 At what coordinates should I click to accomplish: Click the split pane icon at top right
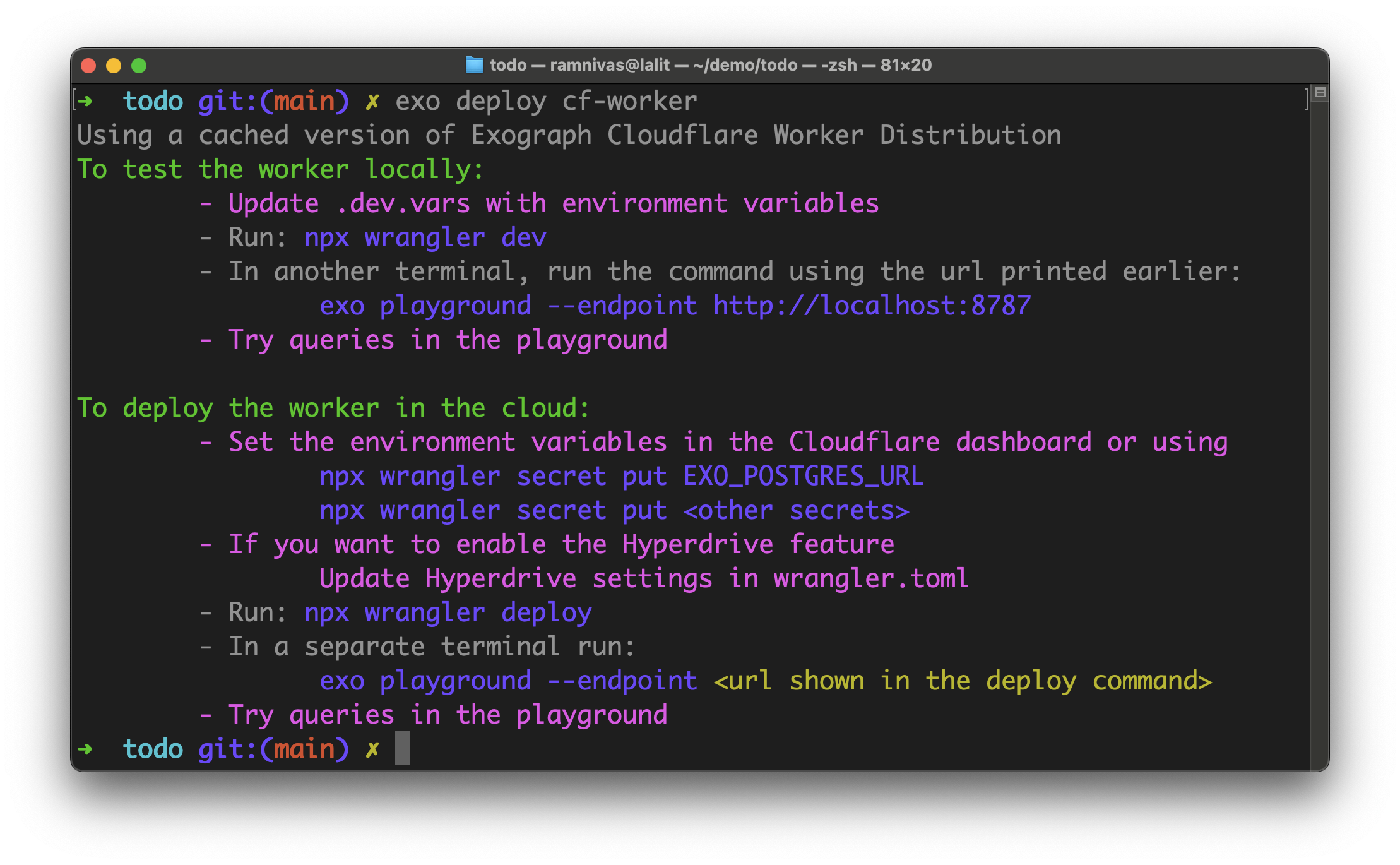[x=1320, y=93]
